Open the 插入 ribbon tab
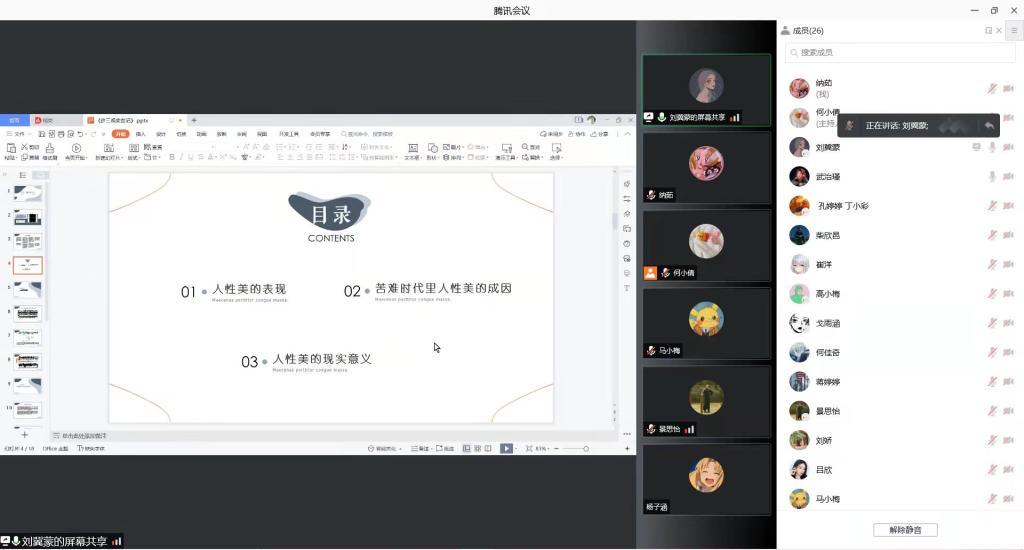The image size is (1024, 550). (x=141, y=134)
